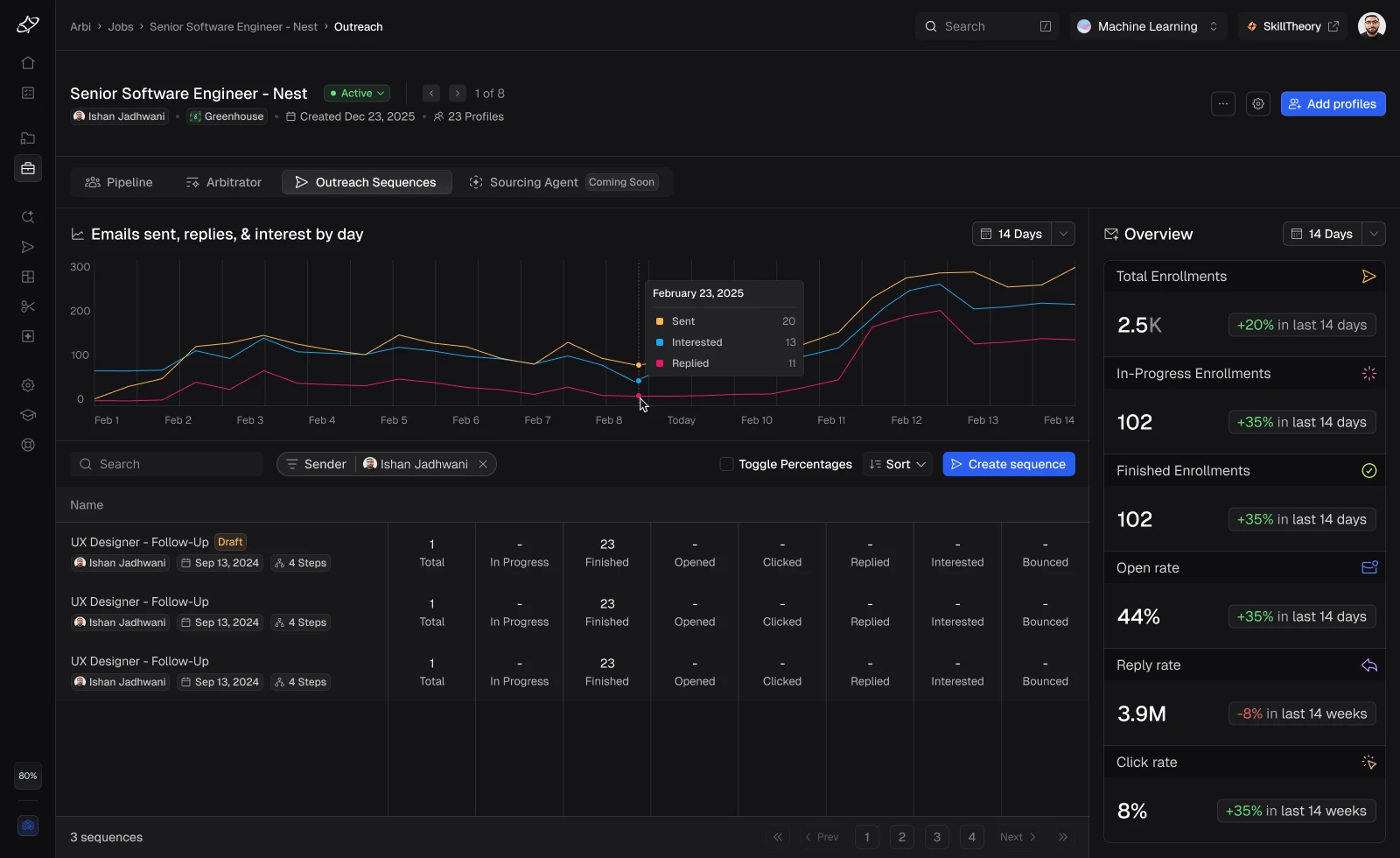Click the scissors icon in left sidebar
Screen dimensions: 1400x858
pyautogui.click(x=28, y=306)
